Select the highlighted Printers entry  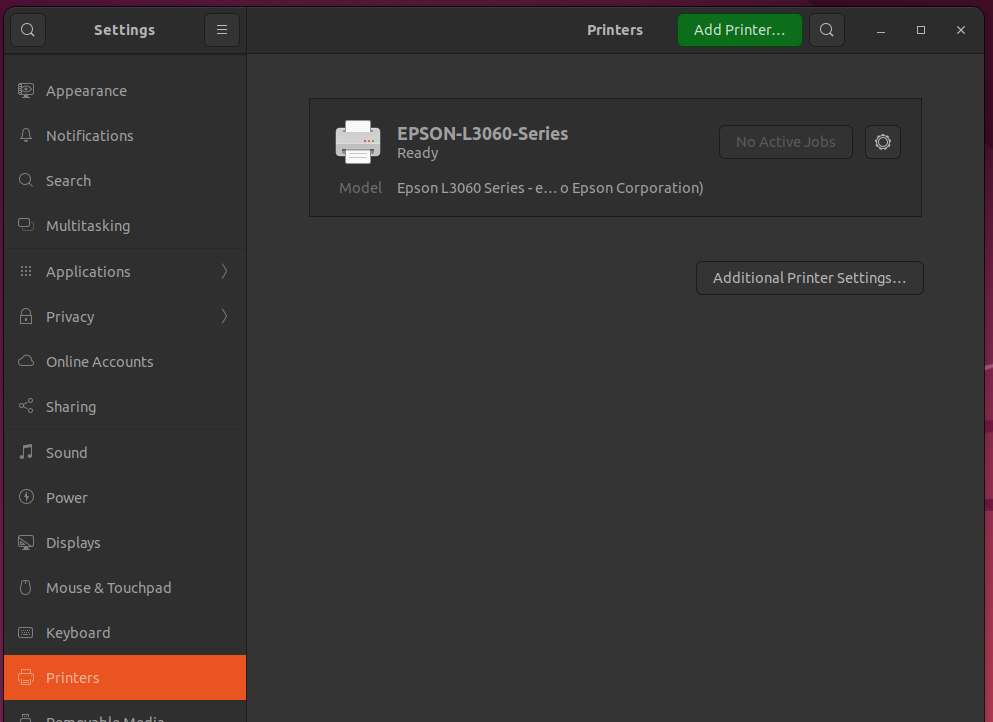pos(125,678)
